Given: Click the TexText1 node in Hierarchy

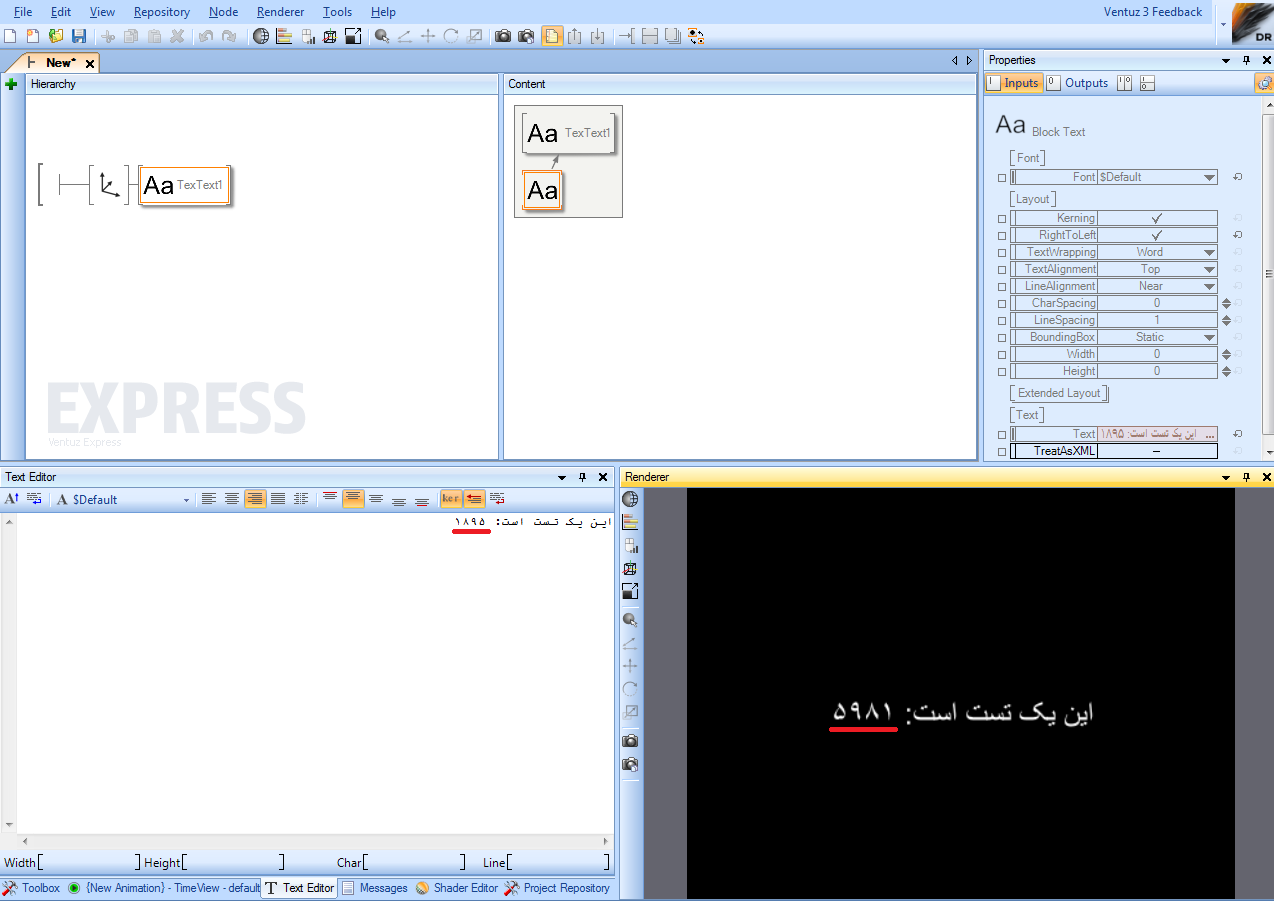Looking at the screenshot, I should tap(185, 185).
